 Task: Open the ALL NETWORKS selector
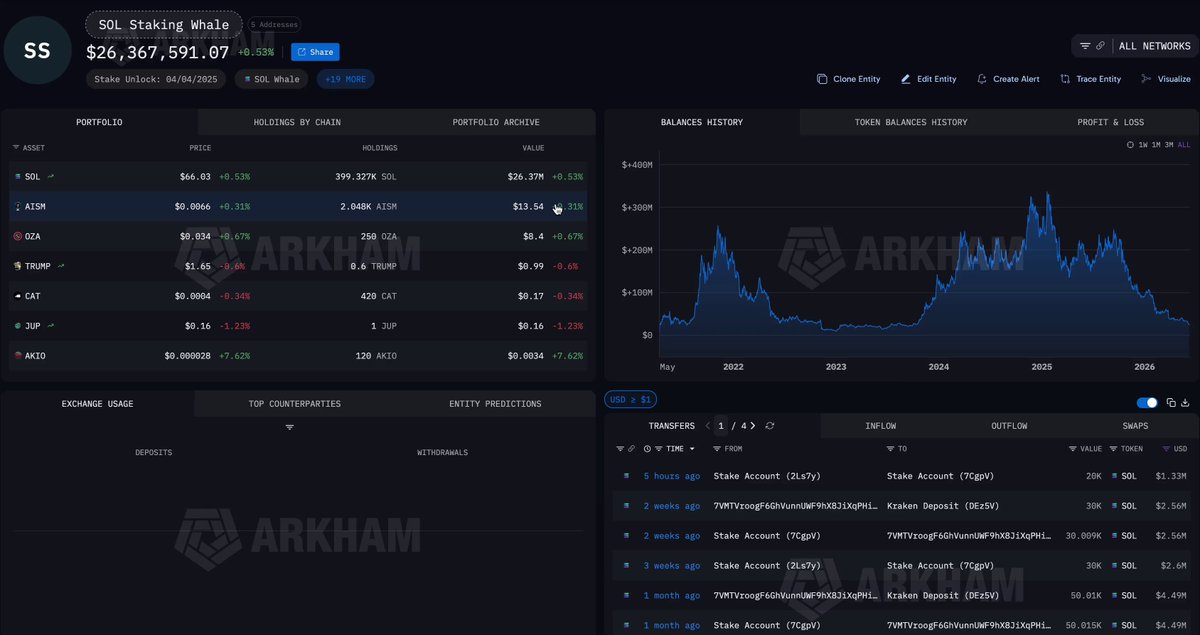1154,46
